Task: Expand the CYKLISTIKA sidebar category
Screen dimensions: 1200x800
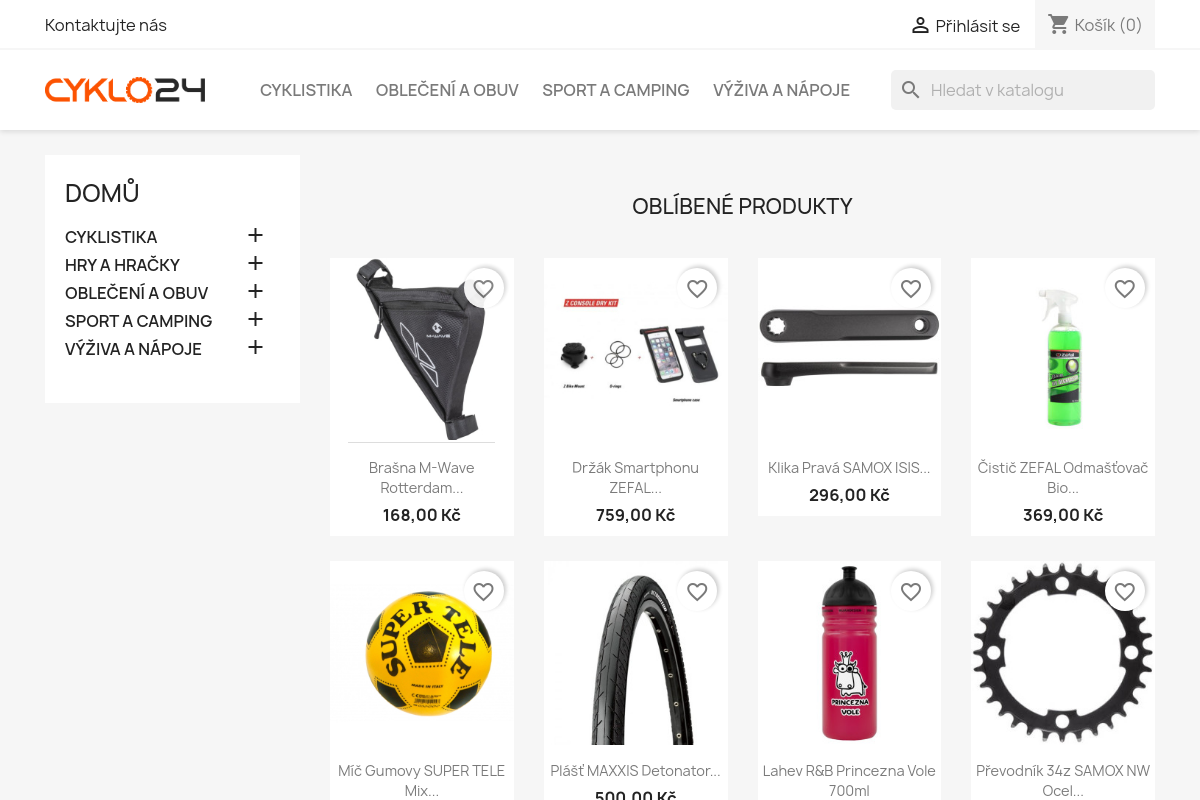Action: tap(255, 236)
